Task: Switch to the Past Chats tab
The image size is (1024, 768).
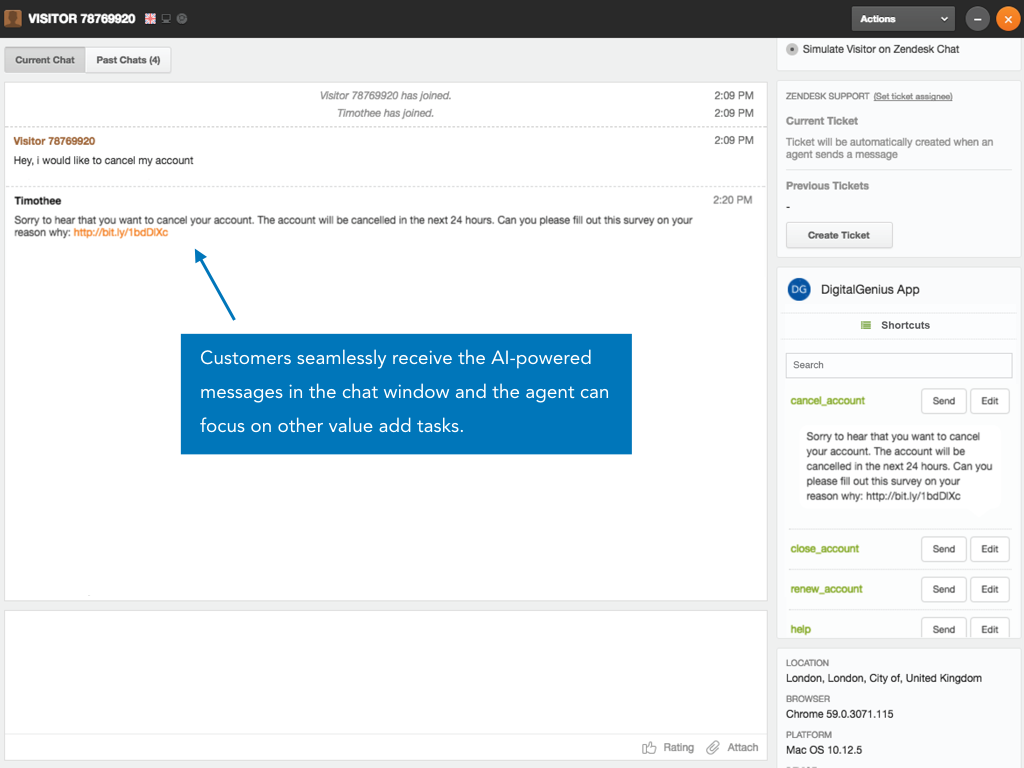Action: tap(128, 60)
